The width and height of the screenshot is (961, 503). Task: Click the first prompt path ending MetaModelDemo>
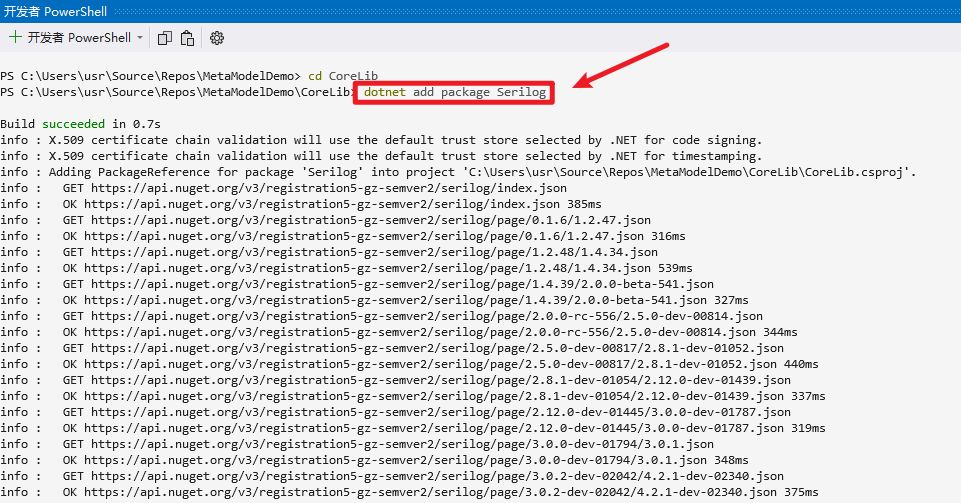[151, 76]
